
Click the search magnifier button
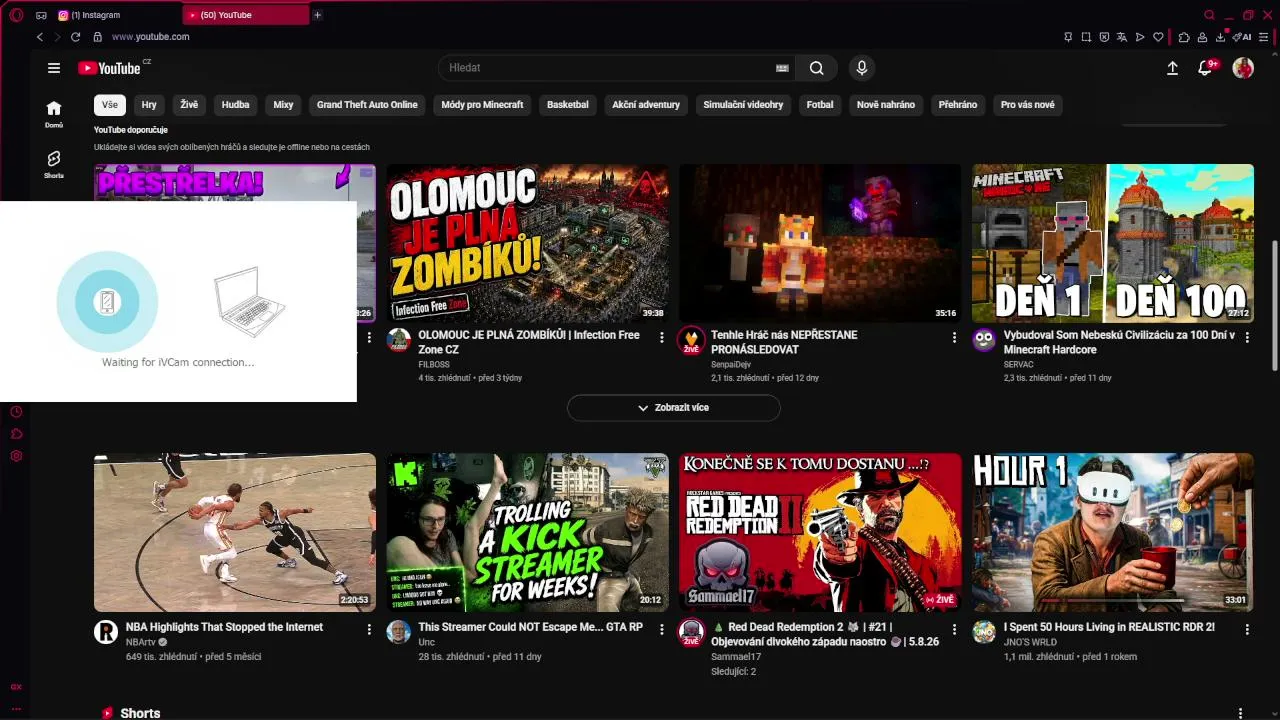click(x=817, y=68)
